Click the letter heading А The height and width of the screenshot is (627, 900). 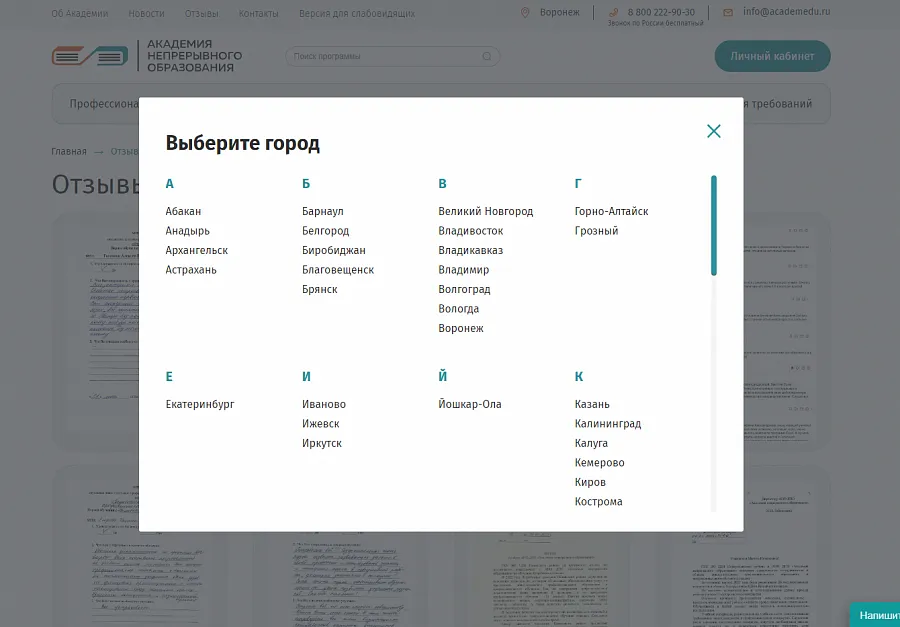(169, 184)
